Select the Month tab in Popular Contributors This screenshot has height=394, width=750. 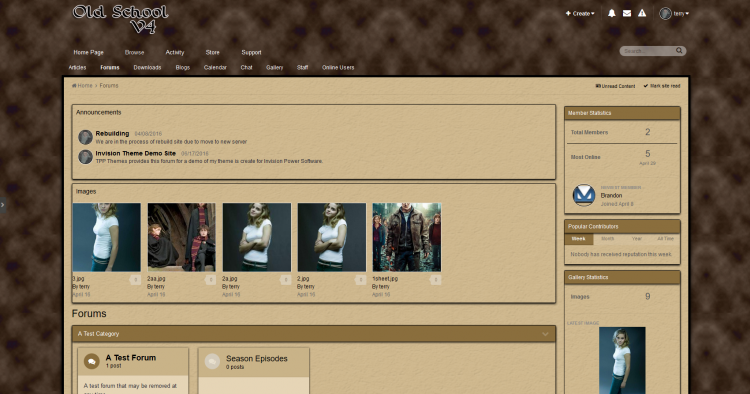[607, 239]
